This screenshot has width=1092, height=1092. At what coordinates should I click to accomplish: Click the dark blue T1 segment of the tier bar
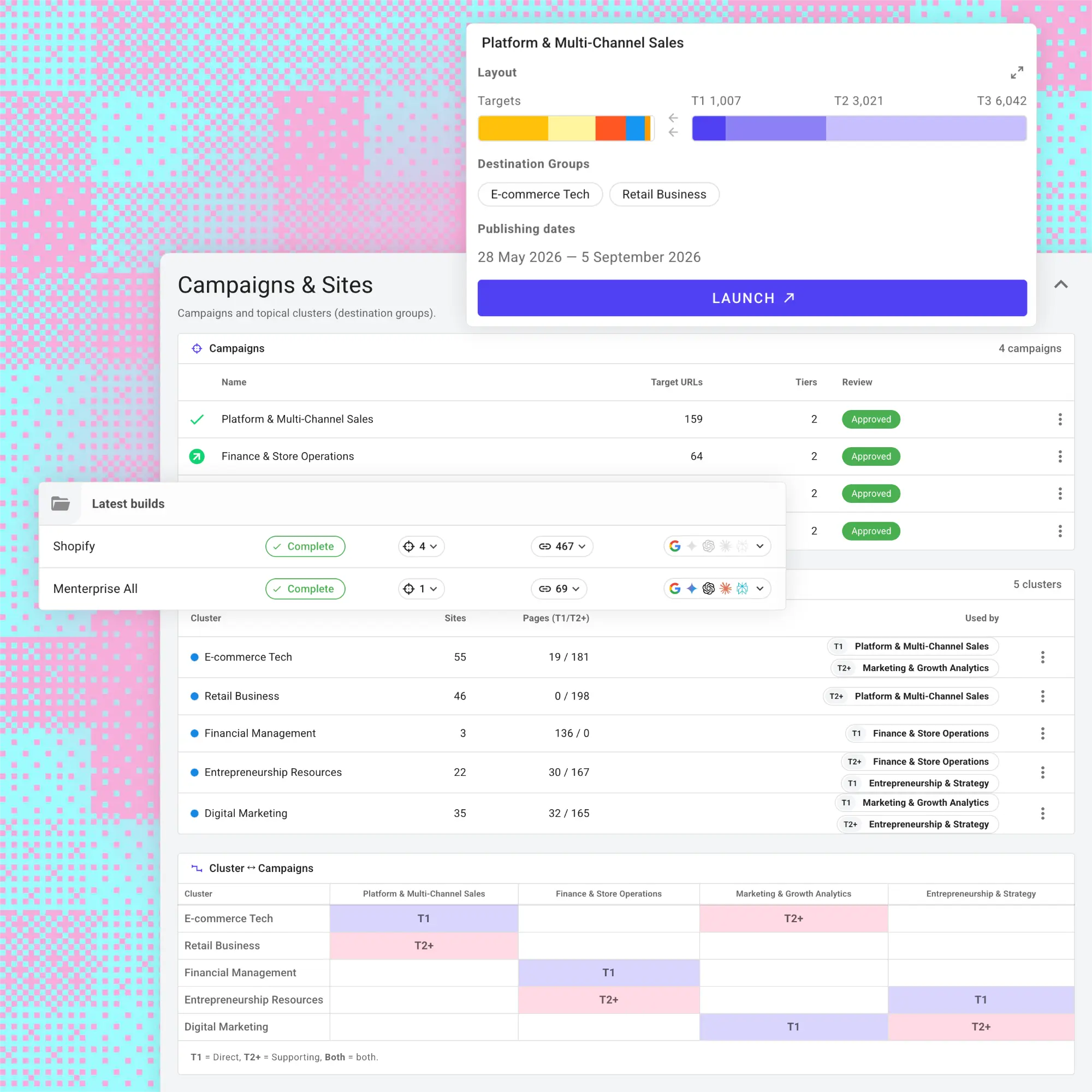point(709,128)
